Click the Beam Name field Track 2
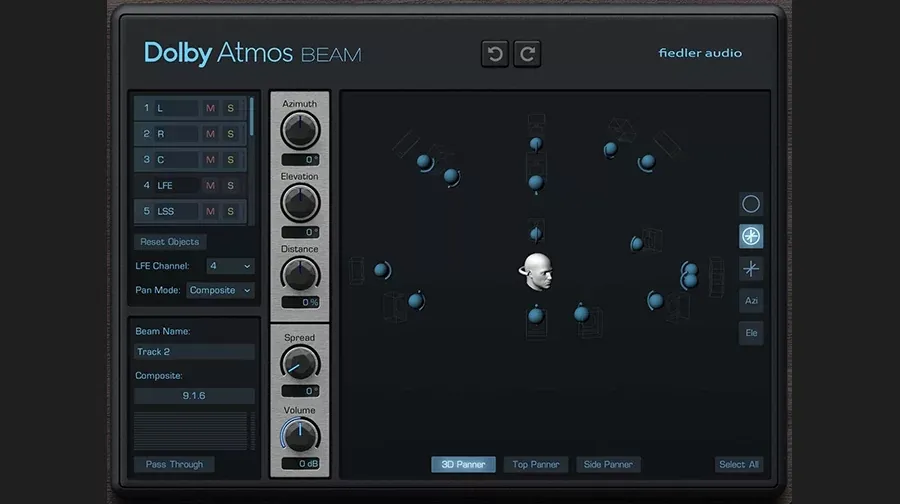 (194, 352)
